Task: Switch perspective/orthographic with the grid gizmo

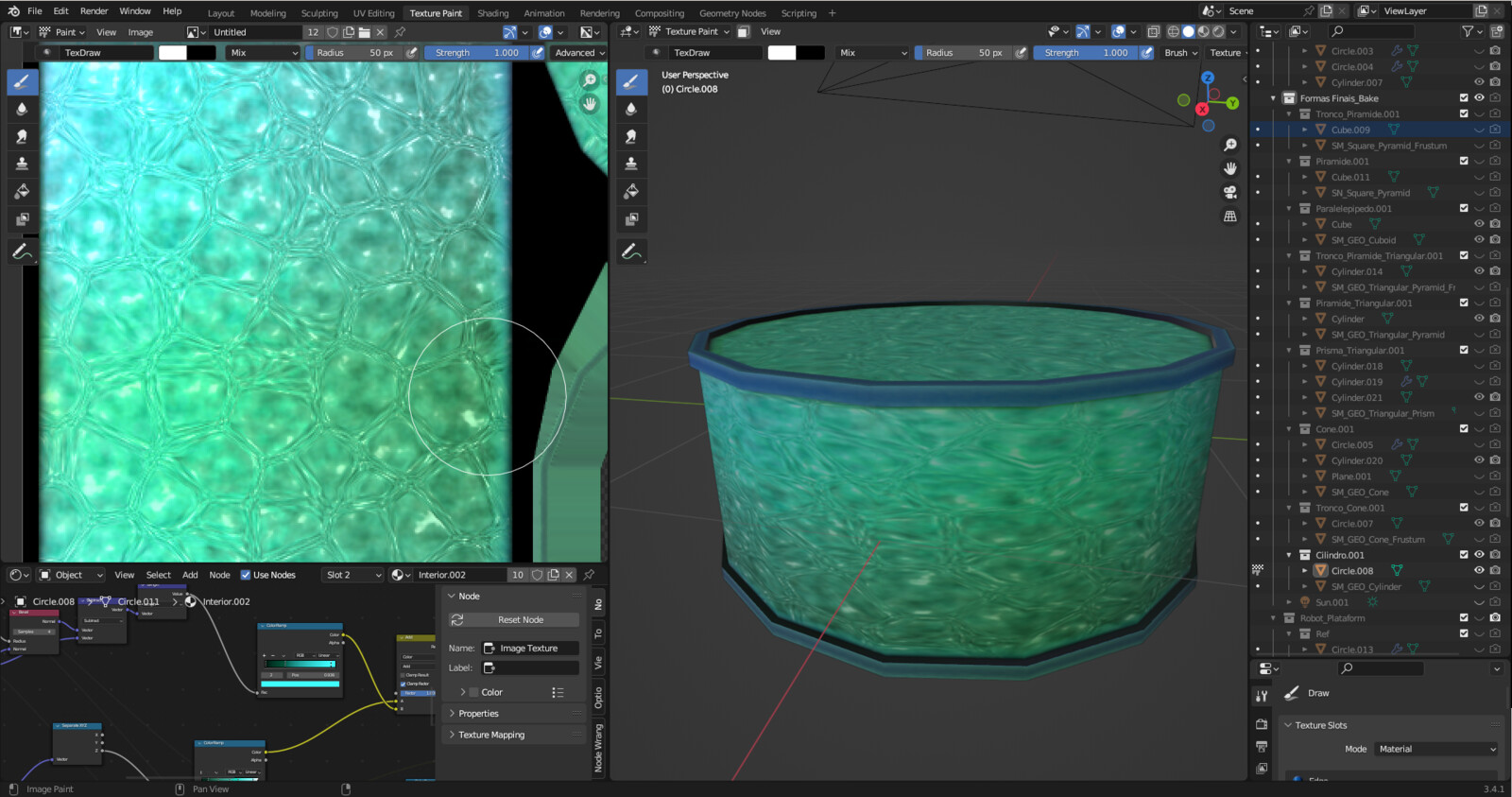Action: point(1230,216)
